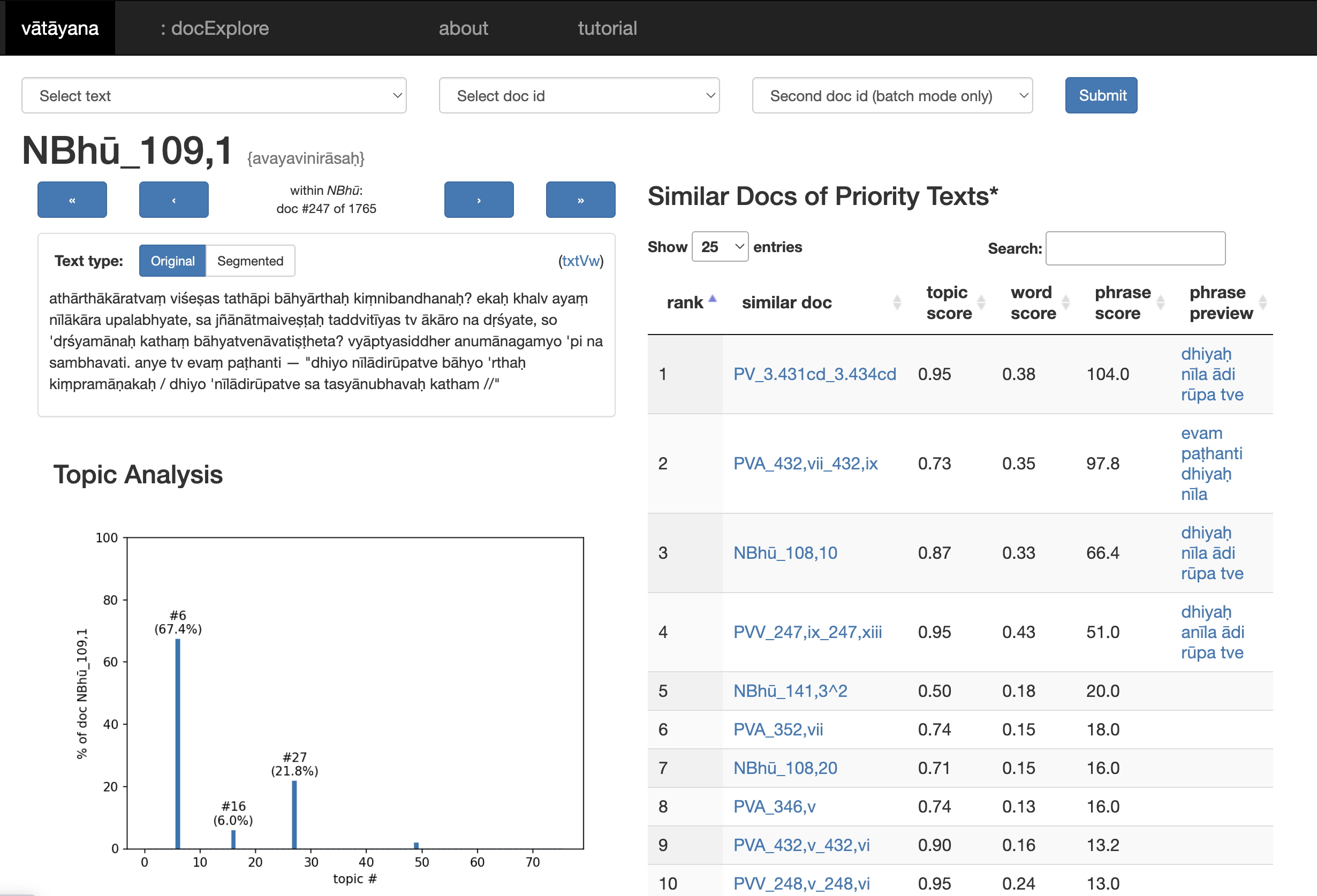Click the Submit button
1317x896 pixels.
(x=1101, y=95)
